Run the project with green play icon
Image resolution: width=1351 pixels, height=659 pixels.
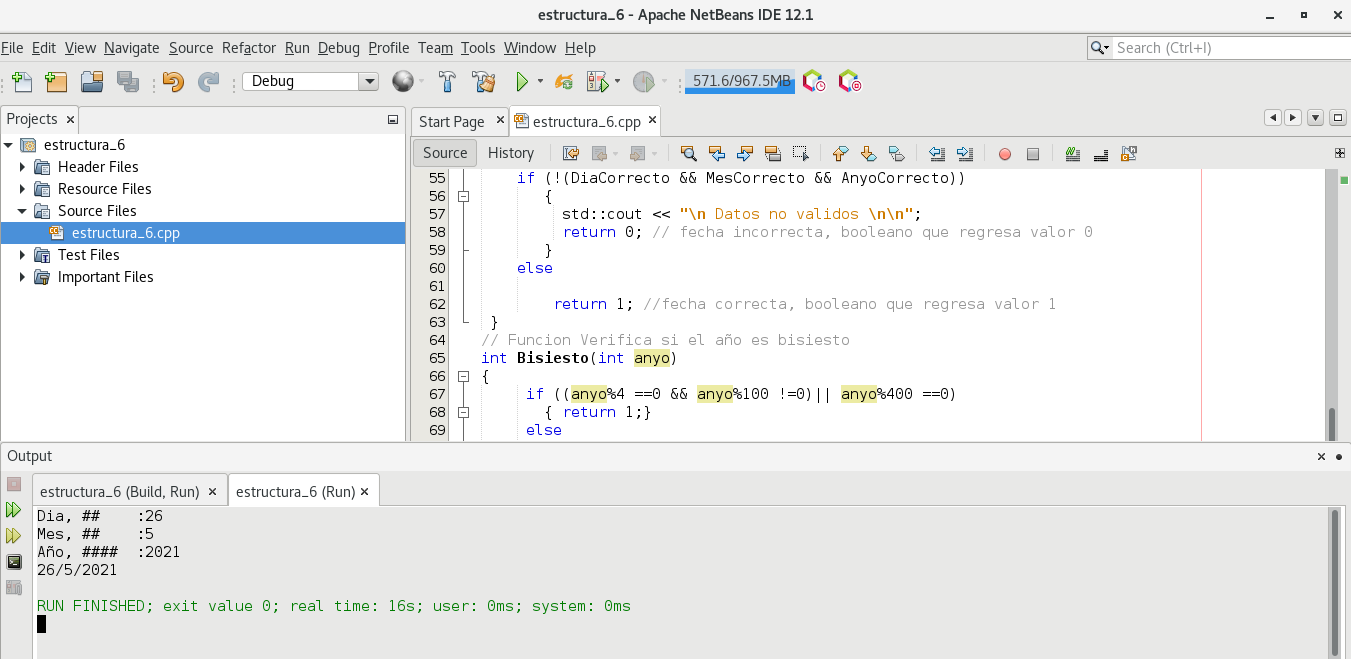[521, 82]
